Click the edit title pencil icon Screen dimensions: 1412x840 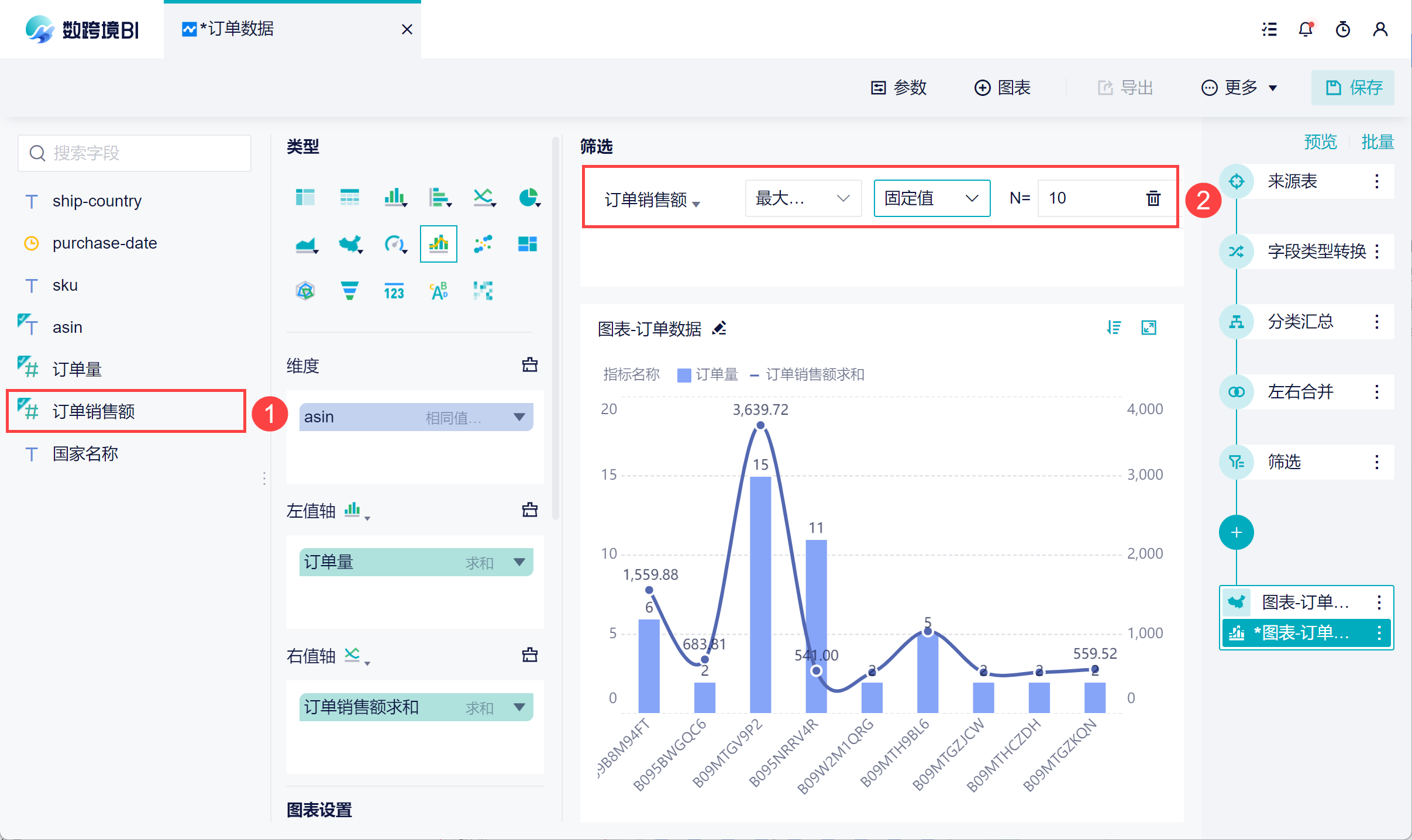pyautogui.click(x=719, y=329)
